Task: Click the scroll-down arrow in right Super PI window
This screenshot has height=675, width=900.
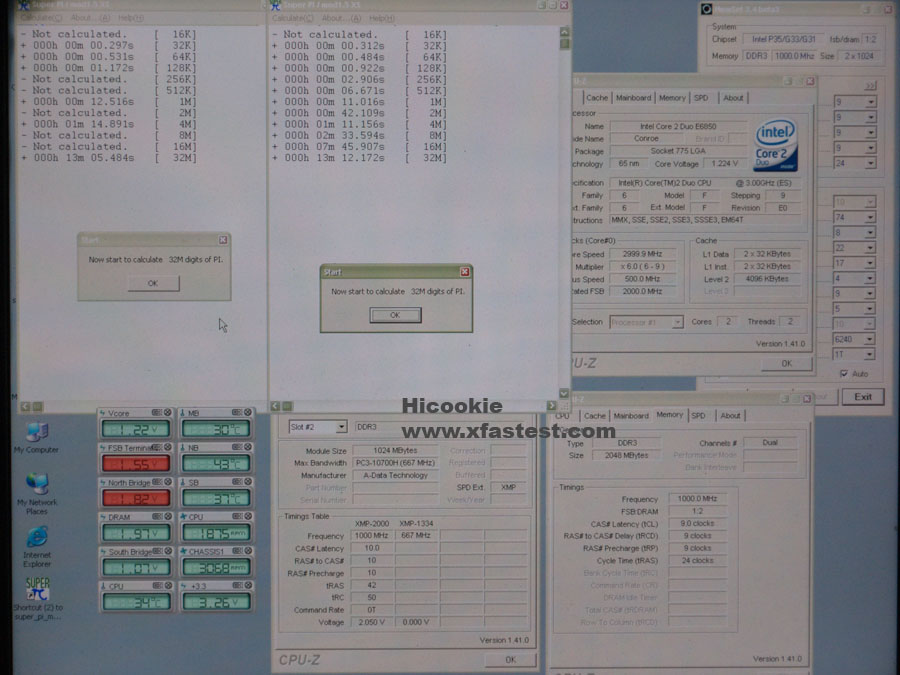Action: tap(564, 394)
